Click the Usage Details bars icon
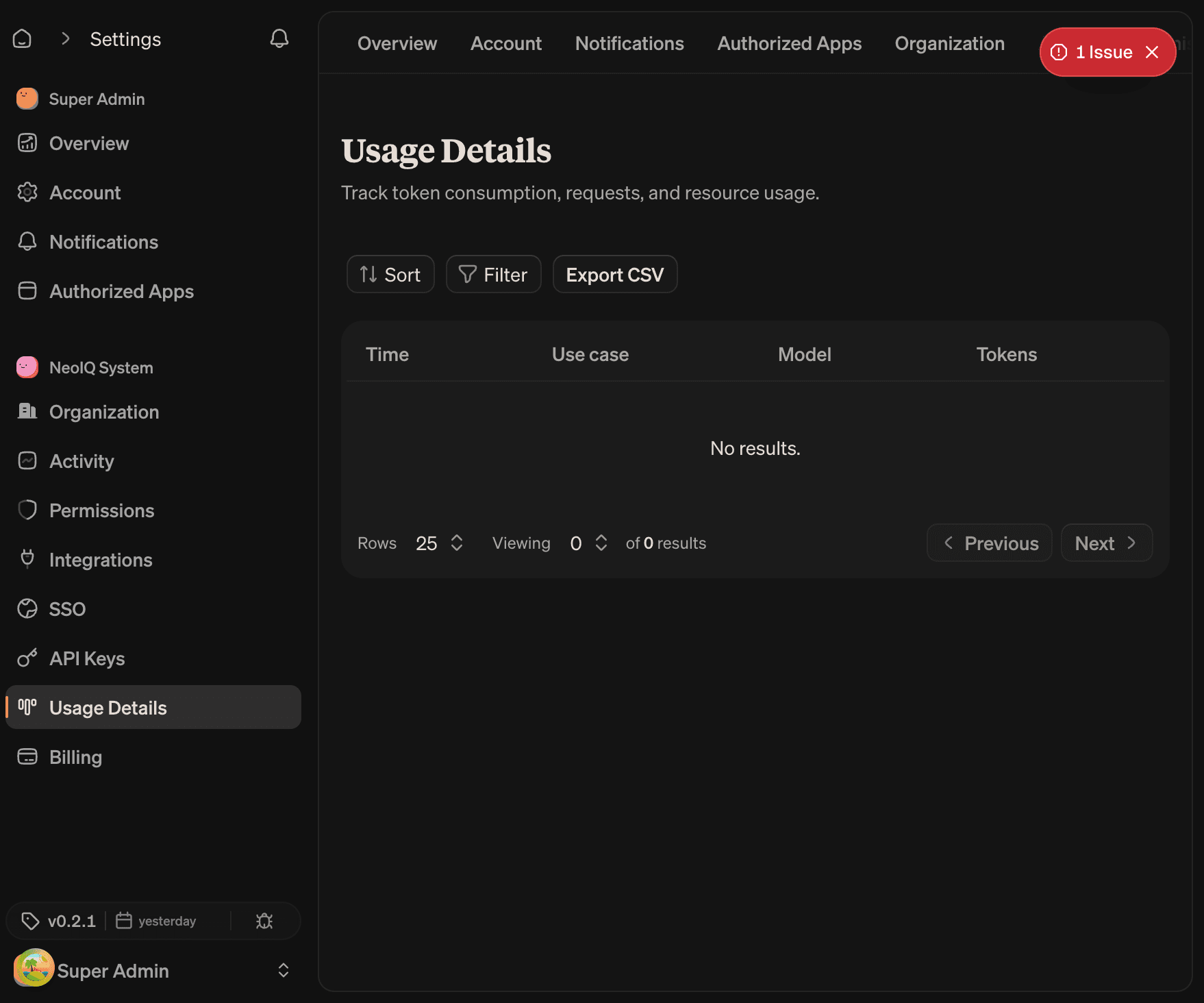Image resolution: width=1204 pixels, height=1003 pixels. pyautogui.click(x=27, y=707)
